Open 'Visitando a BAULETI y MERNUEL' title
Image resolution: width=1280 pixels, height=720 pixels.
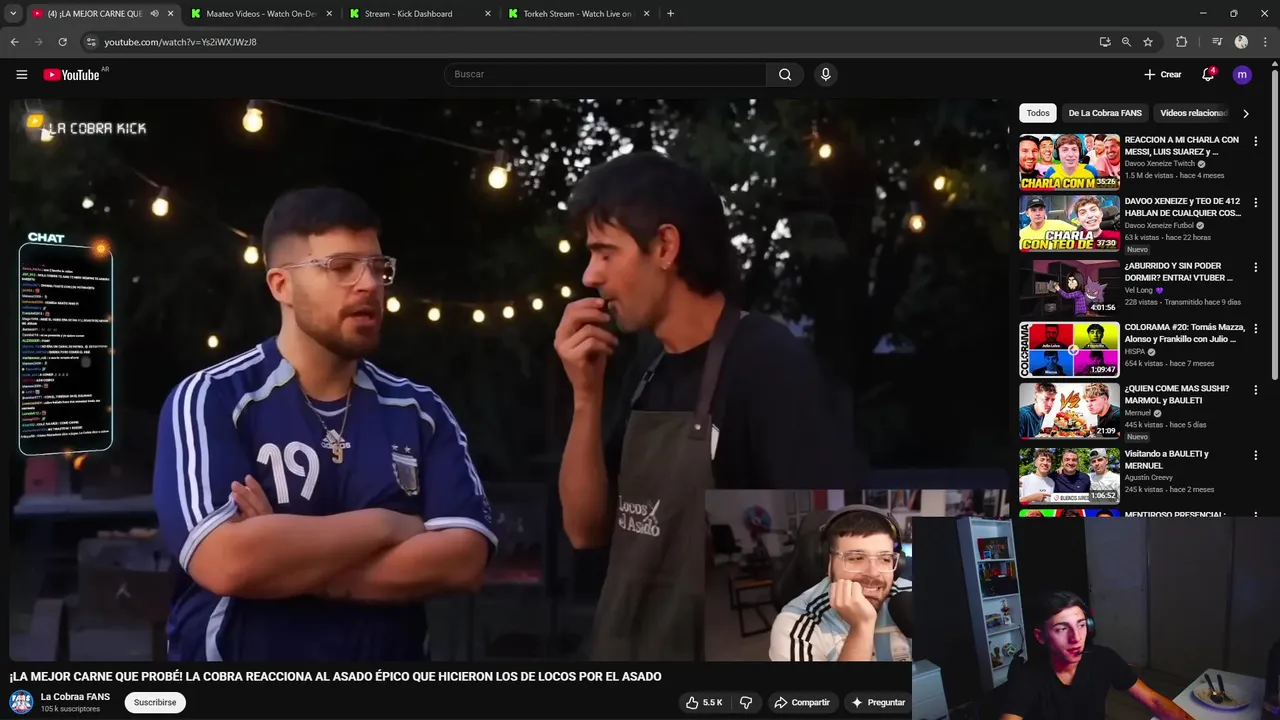(x=1166, y=460)
